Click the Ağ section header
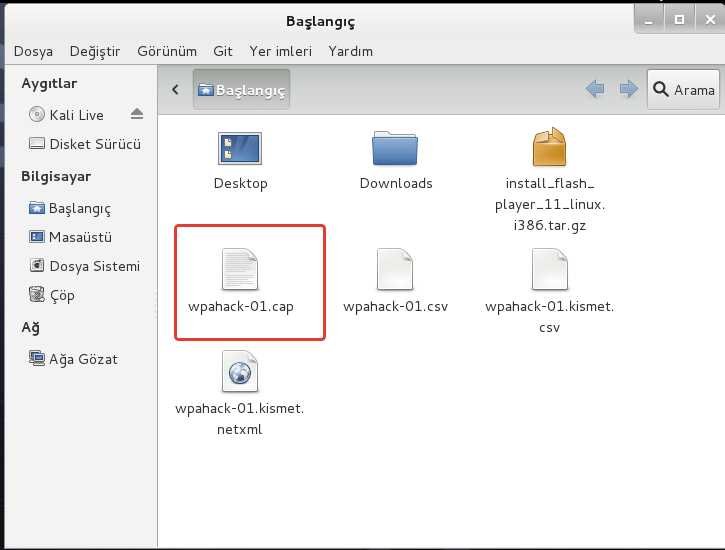Viewport: 725px width, 550px height. click(x=31, y=328)
